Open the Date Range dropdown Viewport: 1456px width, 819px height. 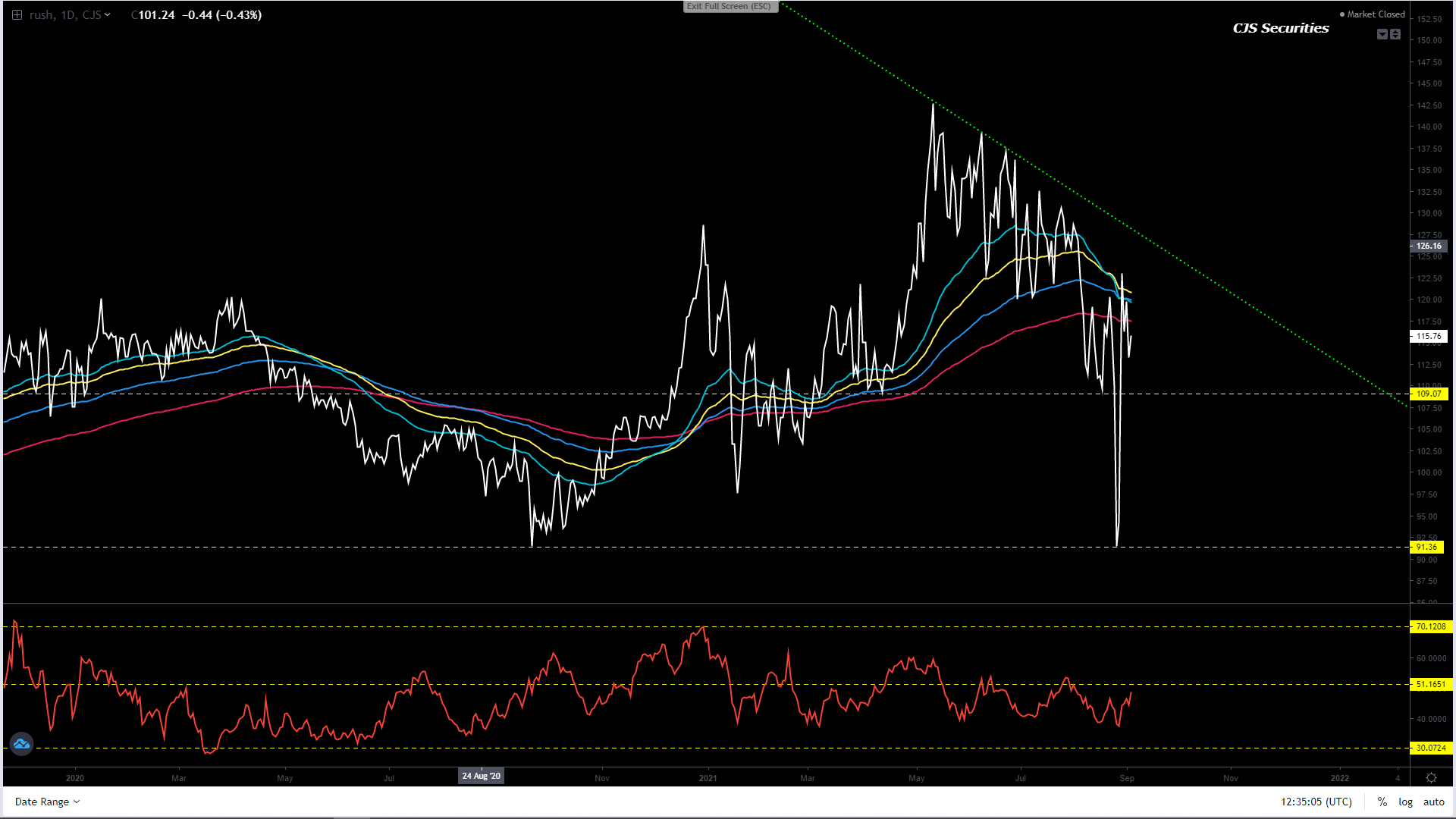click(47, 802)
